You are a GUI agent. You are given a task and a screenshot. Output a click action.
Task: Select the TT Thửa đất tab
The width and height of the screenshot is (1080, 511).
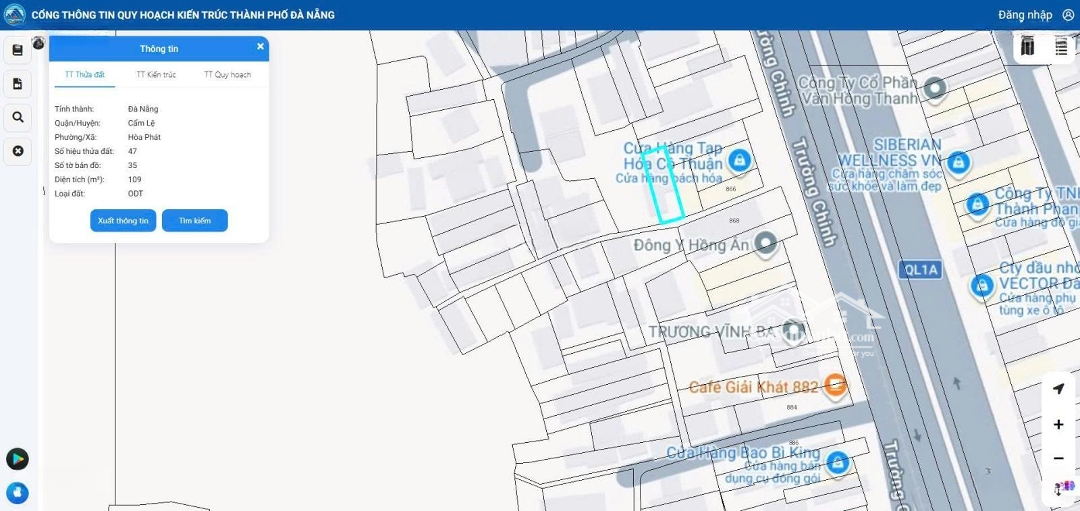click(85, 75)
